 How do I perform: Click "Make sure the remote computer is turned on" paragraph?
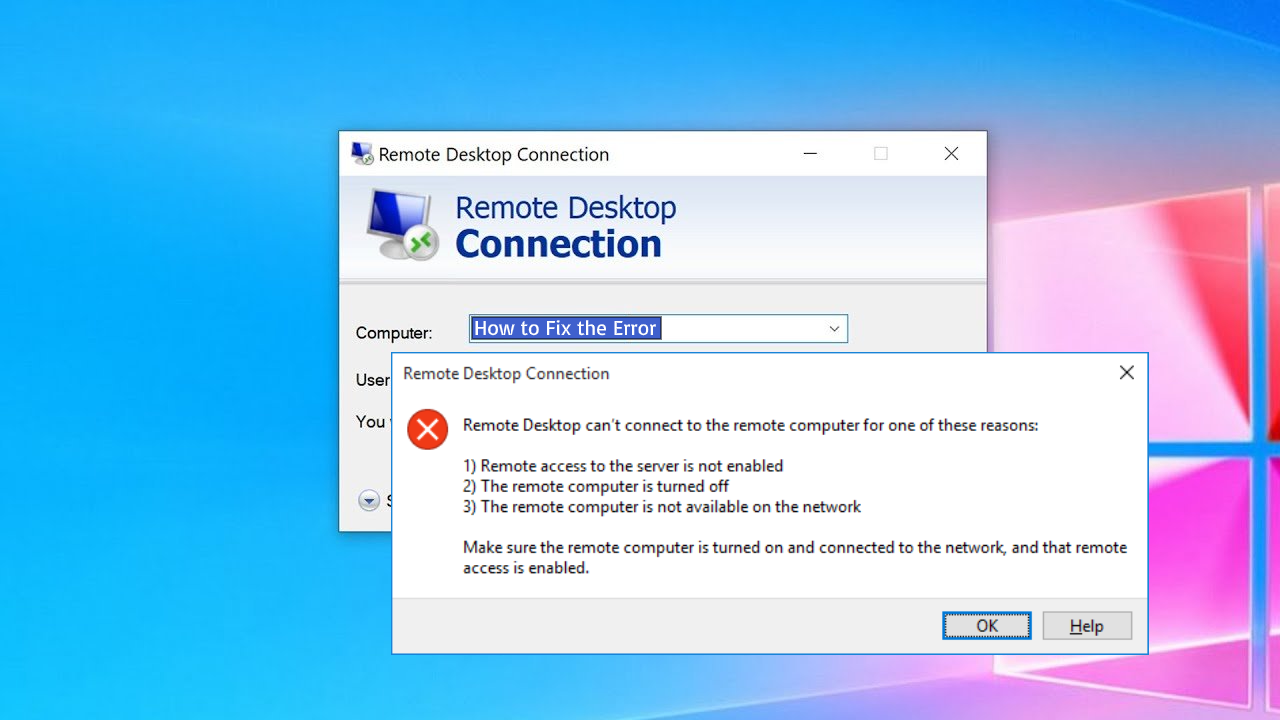(795, 558)
